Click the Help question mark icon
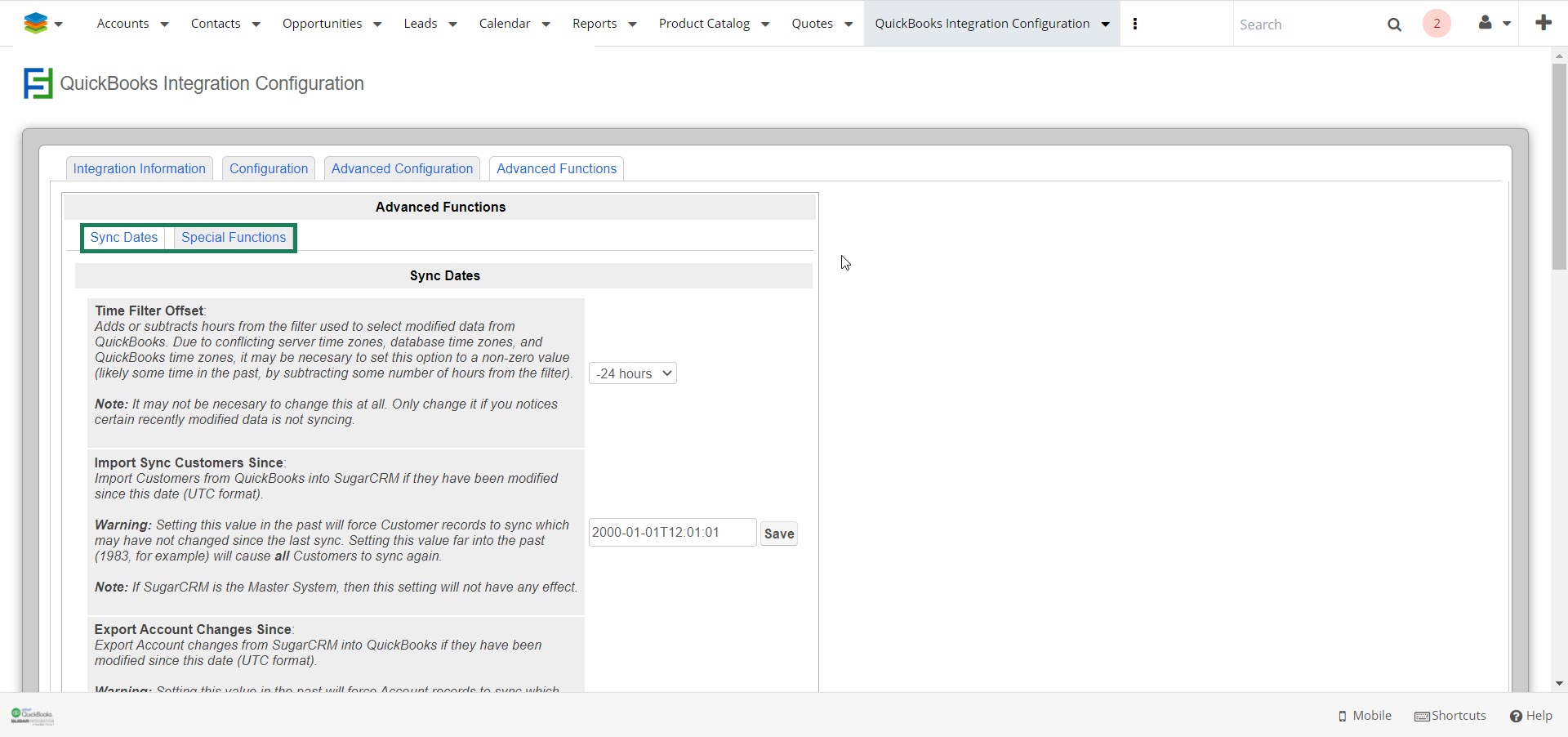The height and width of the screenshot is (737, 1568). click(1516, 717)
